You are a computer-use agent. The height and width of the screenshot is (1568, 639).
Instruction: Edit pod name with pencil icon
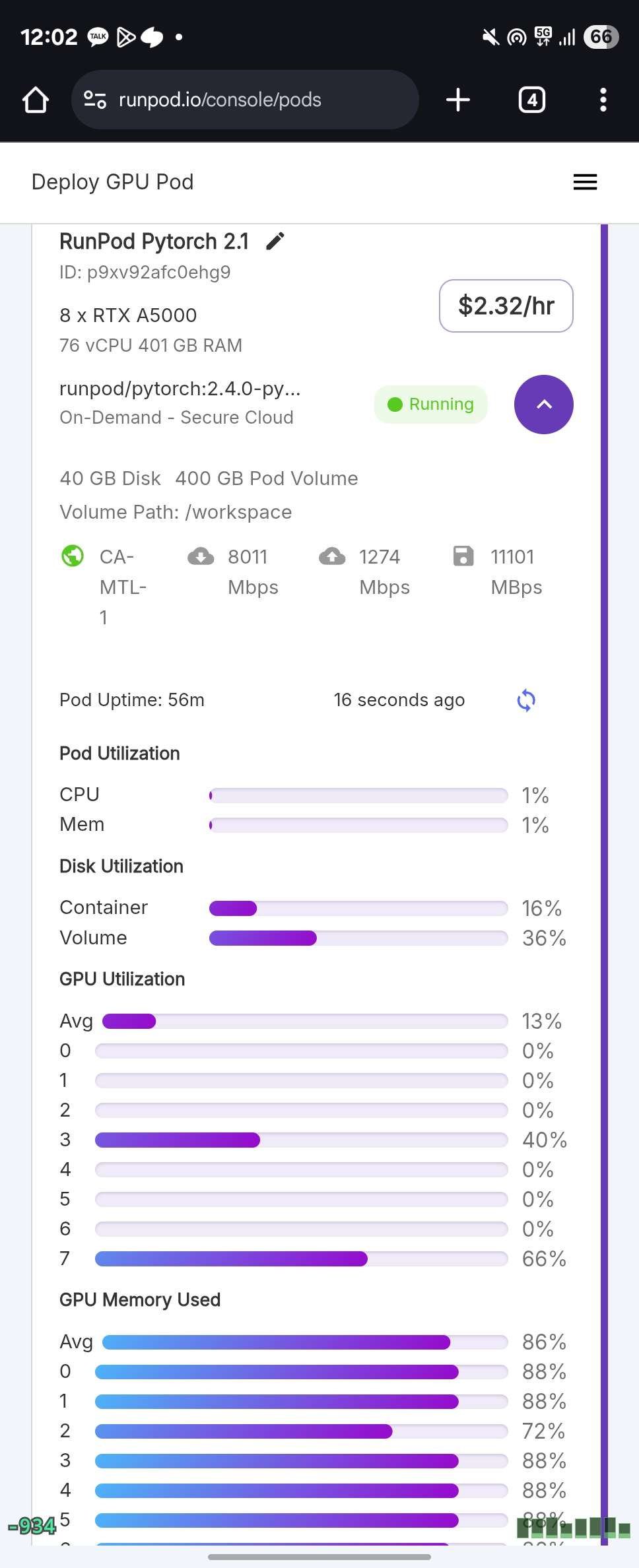(275, 242)
